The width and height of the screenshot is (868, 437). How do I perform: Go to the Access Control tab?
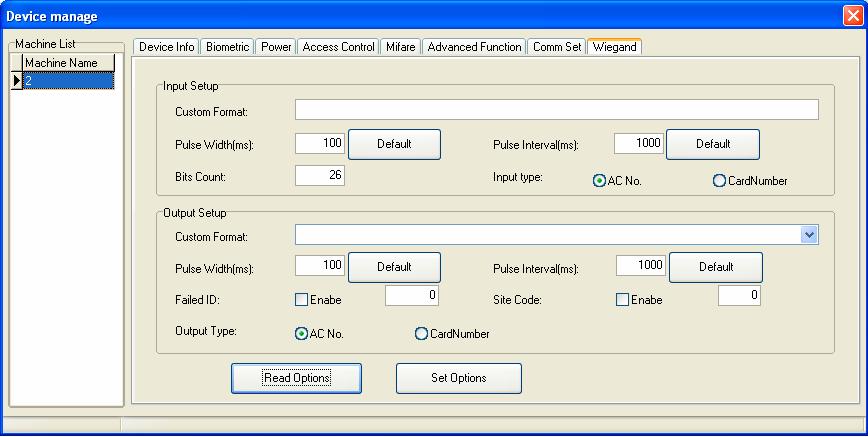pyautogui.click(x=338, y=47)
